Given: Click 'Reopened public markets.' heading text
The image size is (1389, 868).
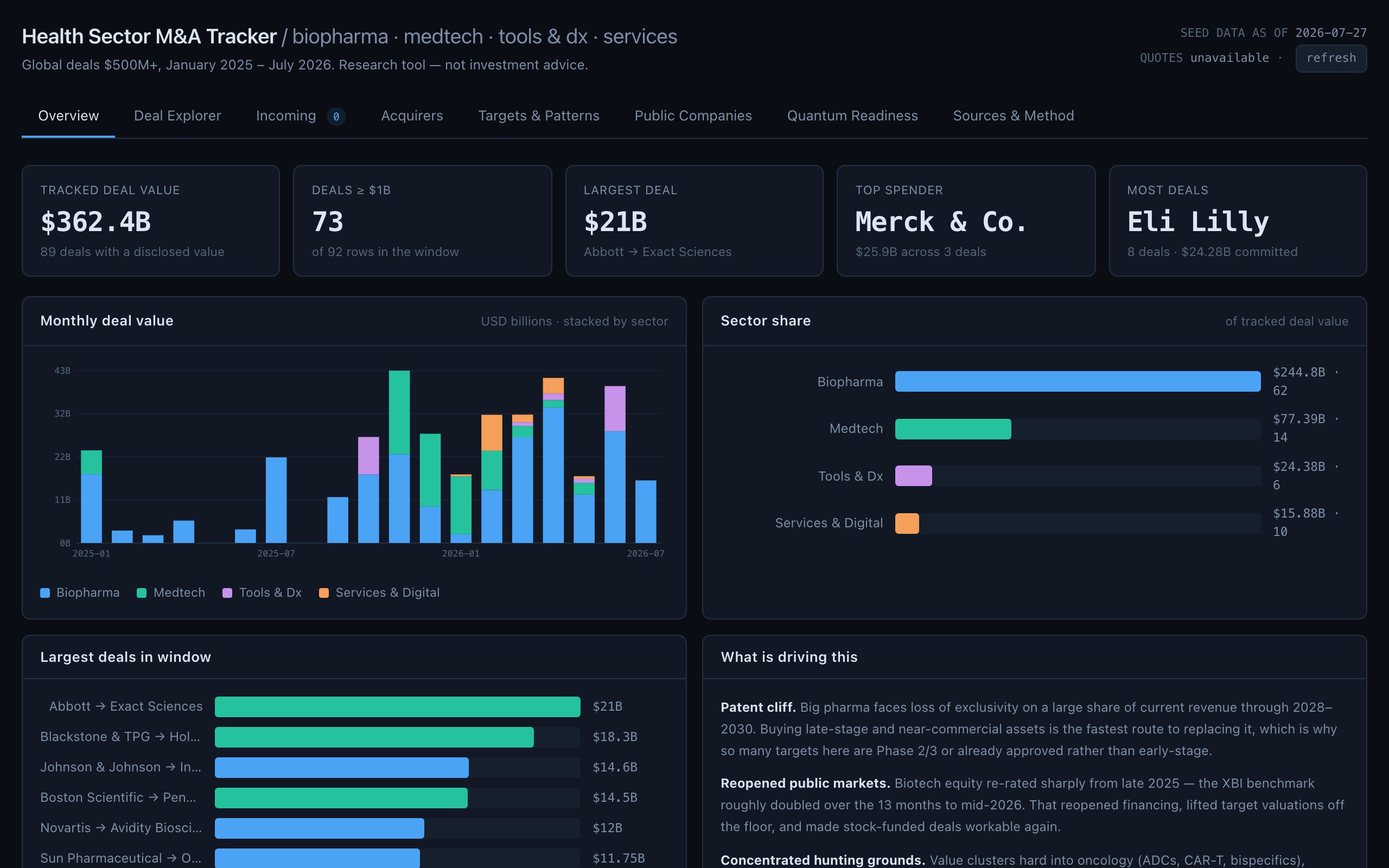Looking at the screenshot, I should [805, 783].
